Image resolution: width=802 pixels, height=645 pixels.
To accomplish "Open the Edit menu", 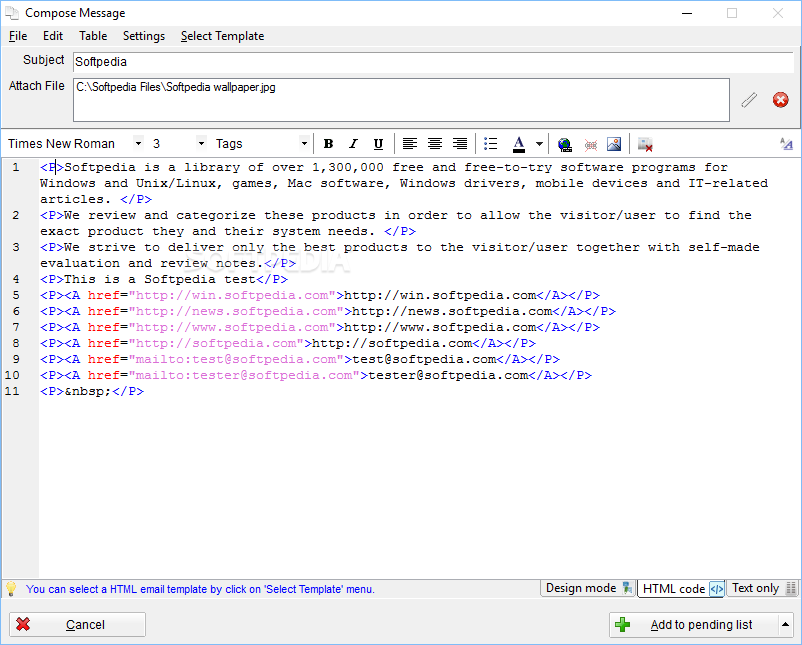I will click(x=53, y=36).
